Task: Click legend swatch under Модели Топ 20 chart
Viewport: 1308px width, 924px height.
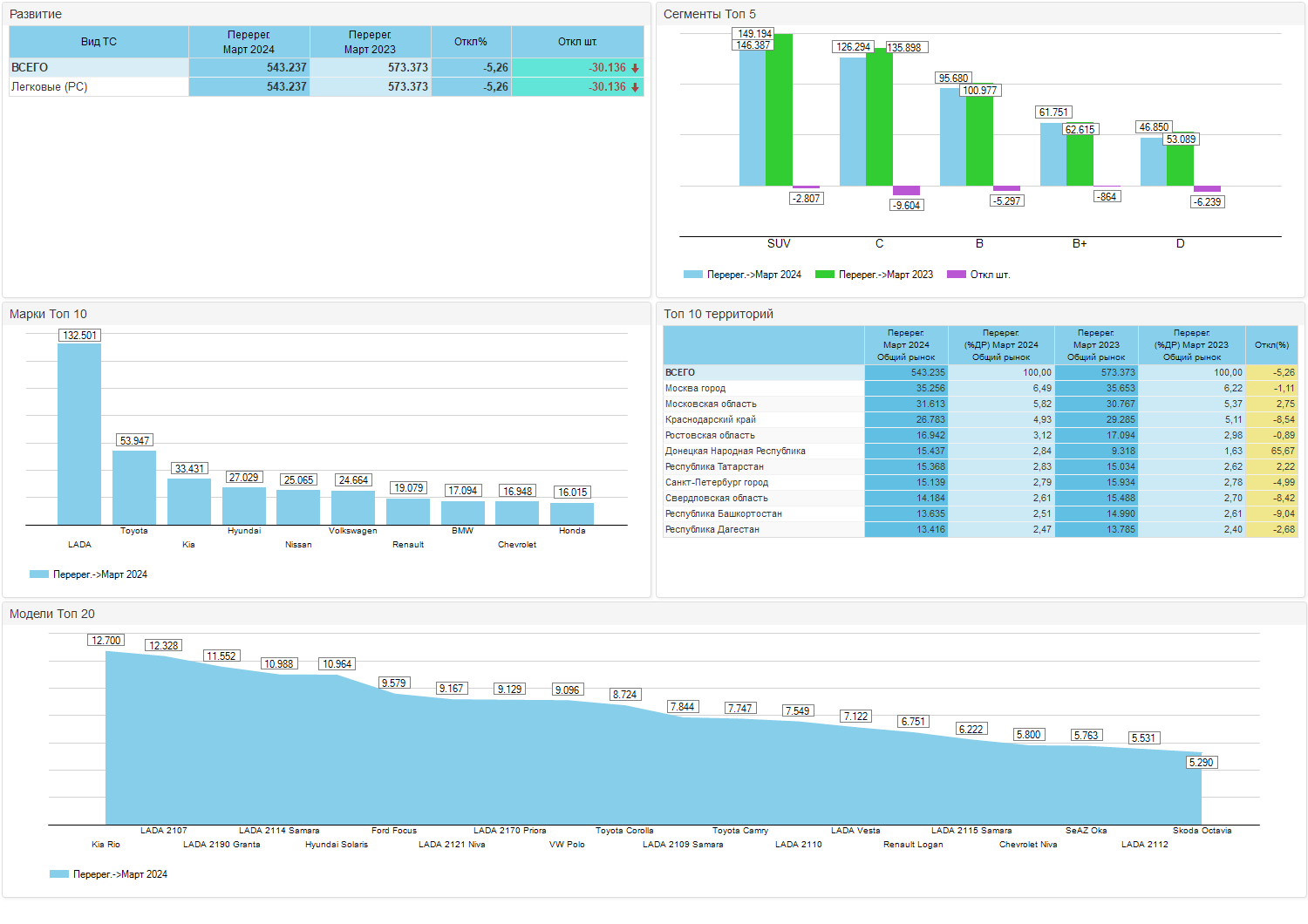Action: (x=59, y=874)
